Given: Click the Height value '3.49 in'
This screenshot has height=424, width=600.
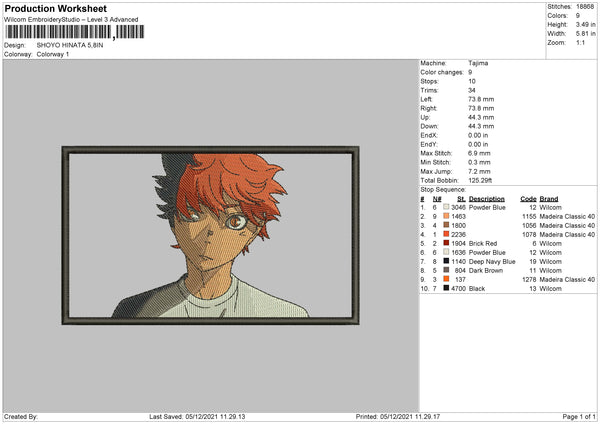Looking at the screenshot, I should (585, 24).
